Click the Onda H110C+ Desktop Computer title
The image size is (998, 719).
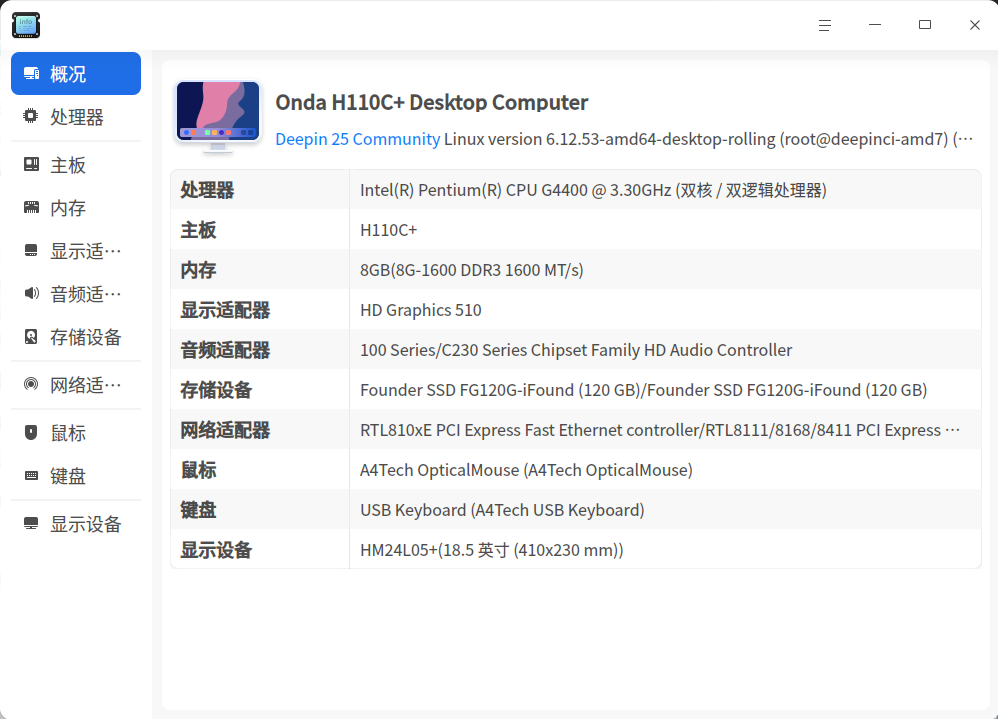(432, 102)
